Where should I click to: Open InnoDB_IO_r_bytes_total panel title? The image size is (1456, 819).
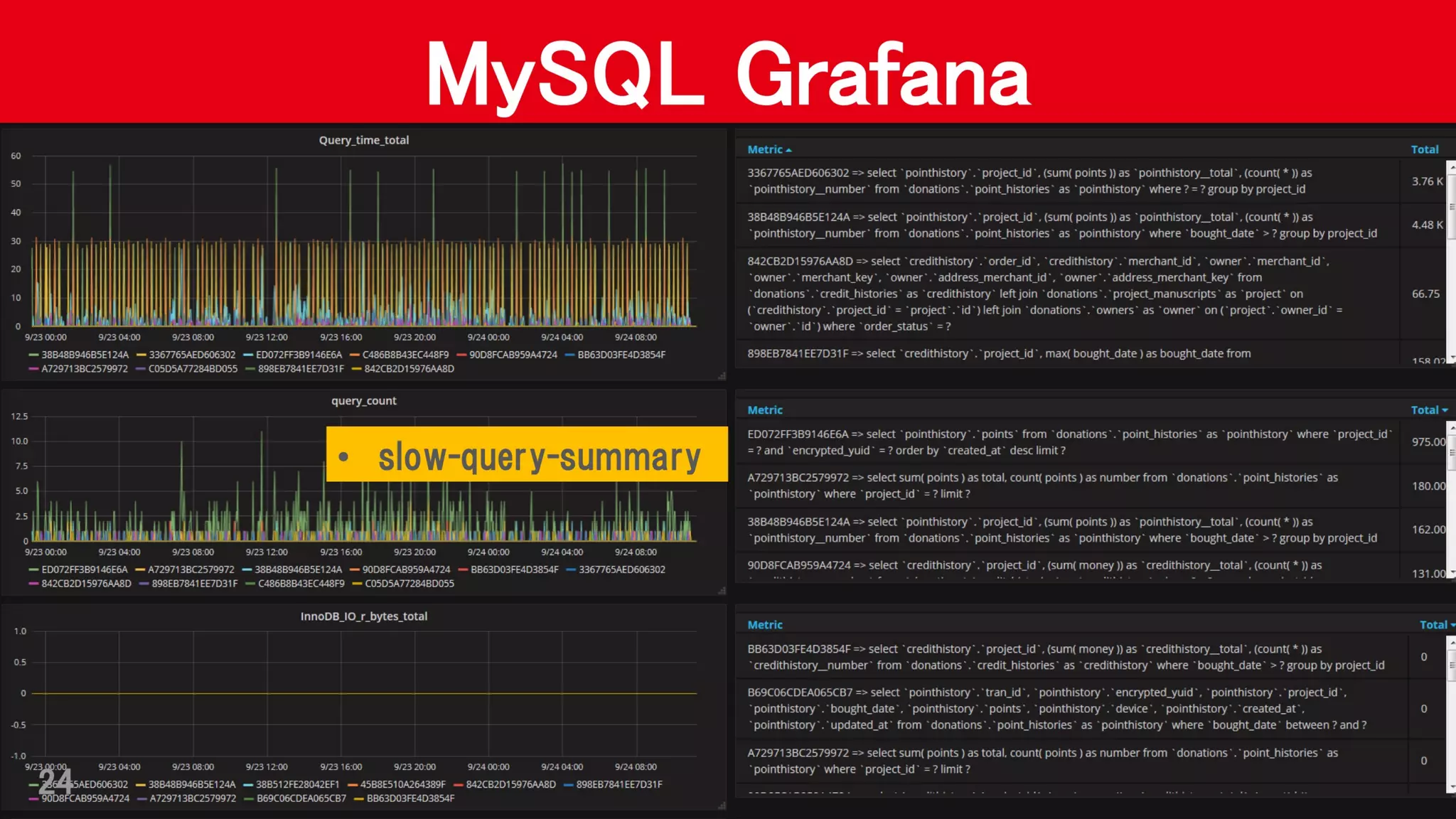(363, 616)
